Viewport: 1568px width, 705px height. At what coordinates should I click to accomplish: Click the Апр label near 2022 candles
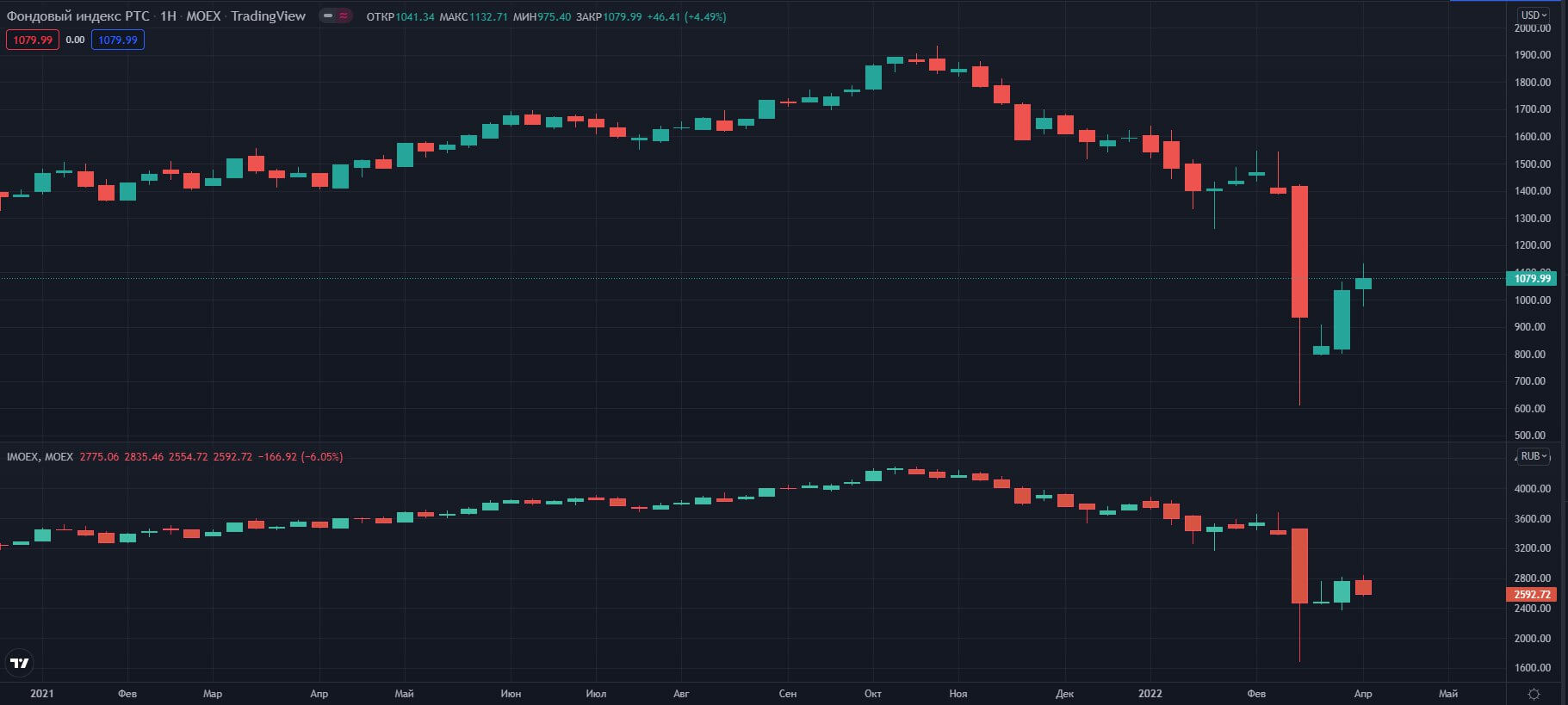click(x=1363, y=693)
